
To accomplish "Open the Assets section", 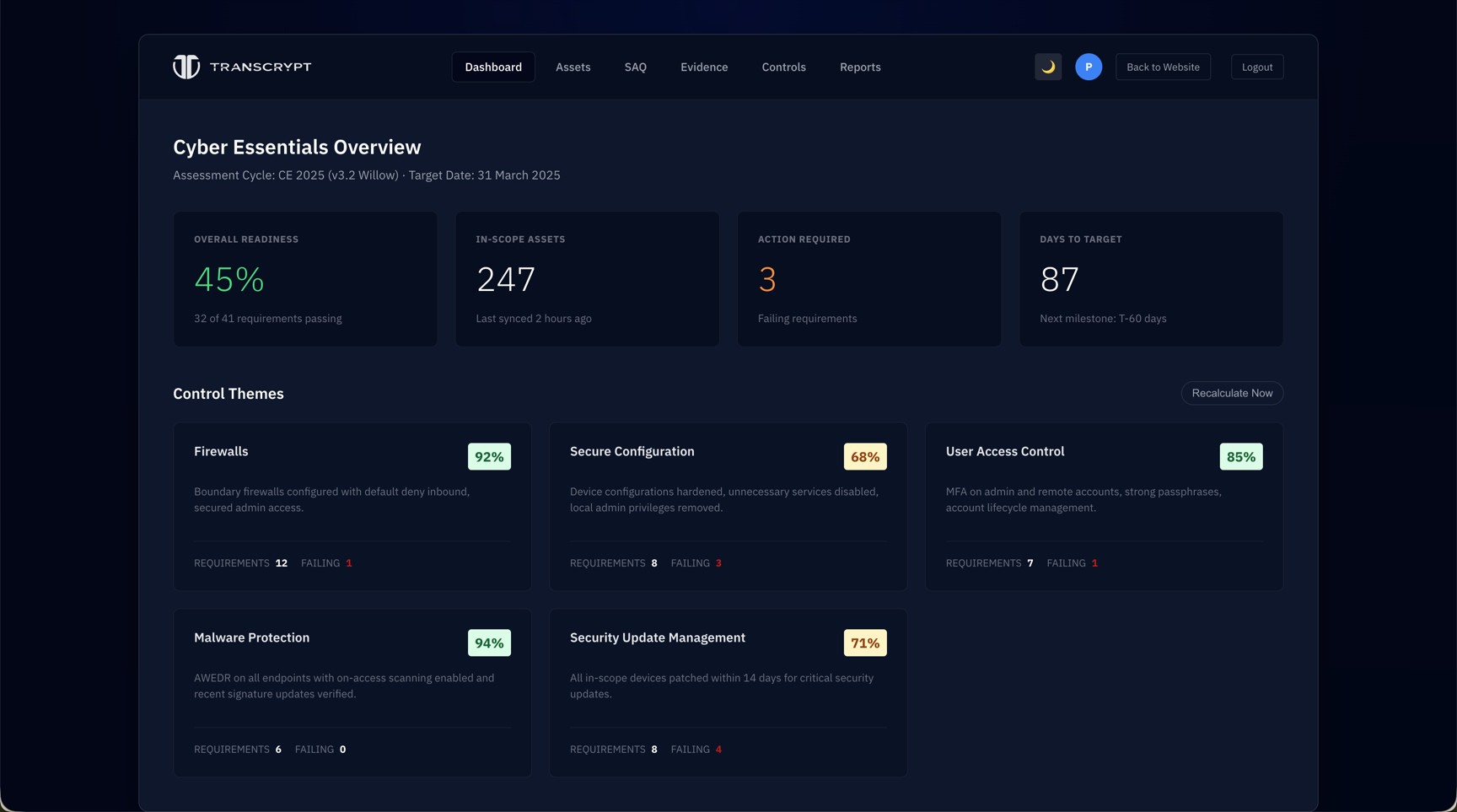I will [573, 67].
